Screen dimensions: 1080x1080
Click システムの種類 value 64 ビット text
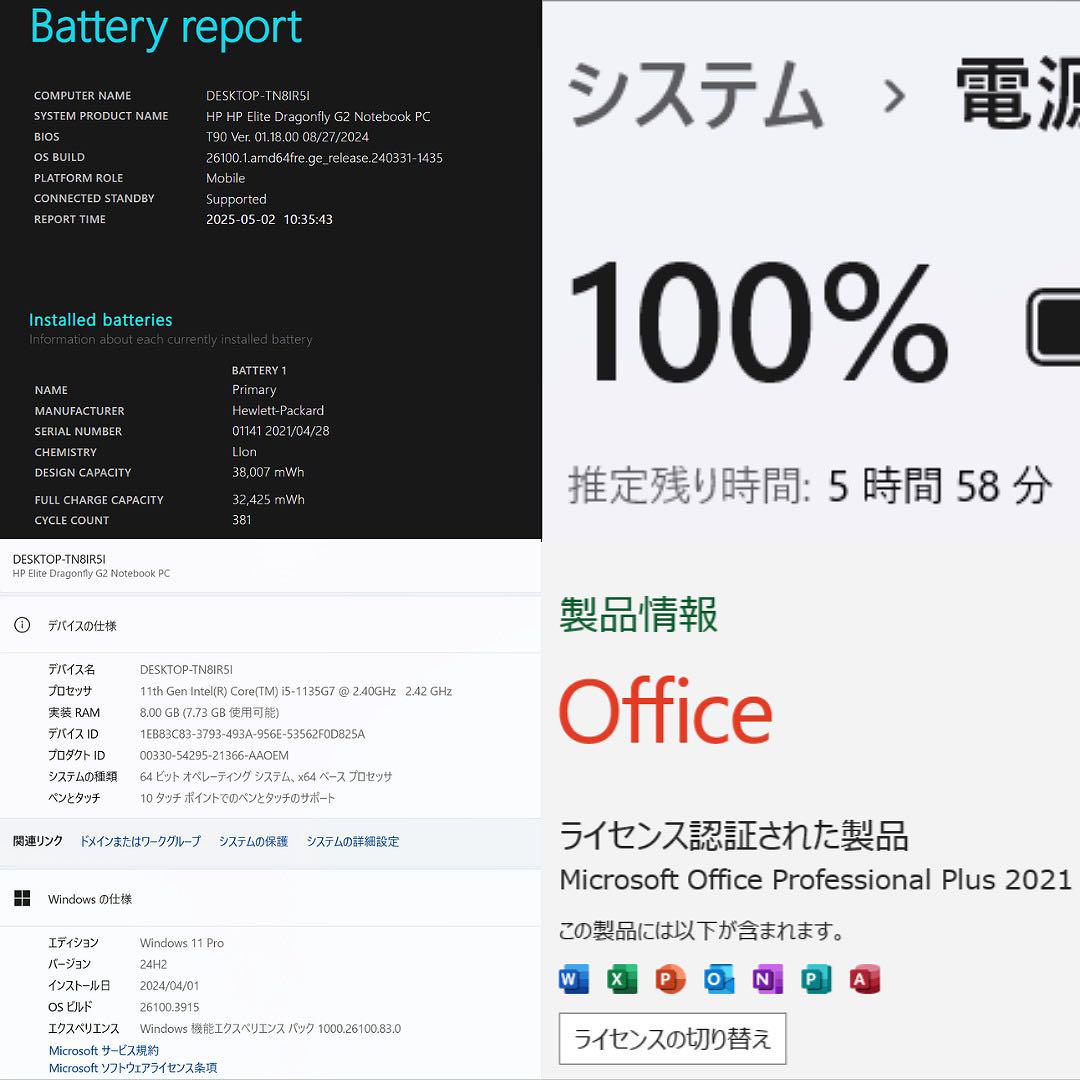point(266,776)
